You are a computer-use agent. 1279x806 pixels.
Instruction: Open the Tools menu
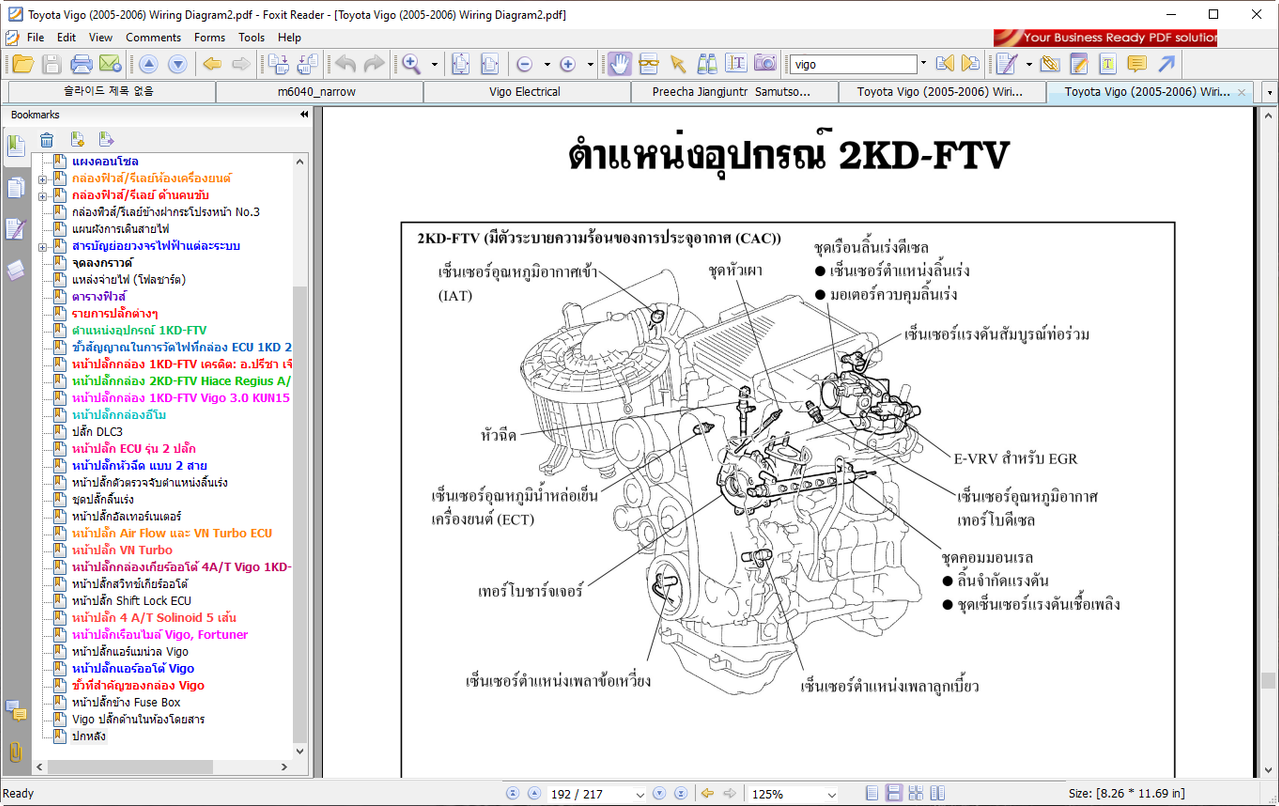pos(252,37)
